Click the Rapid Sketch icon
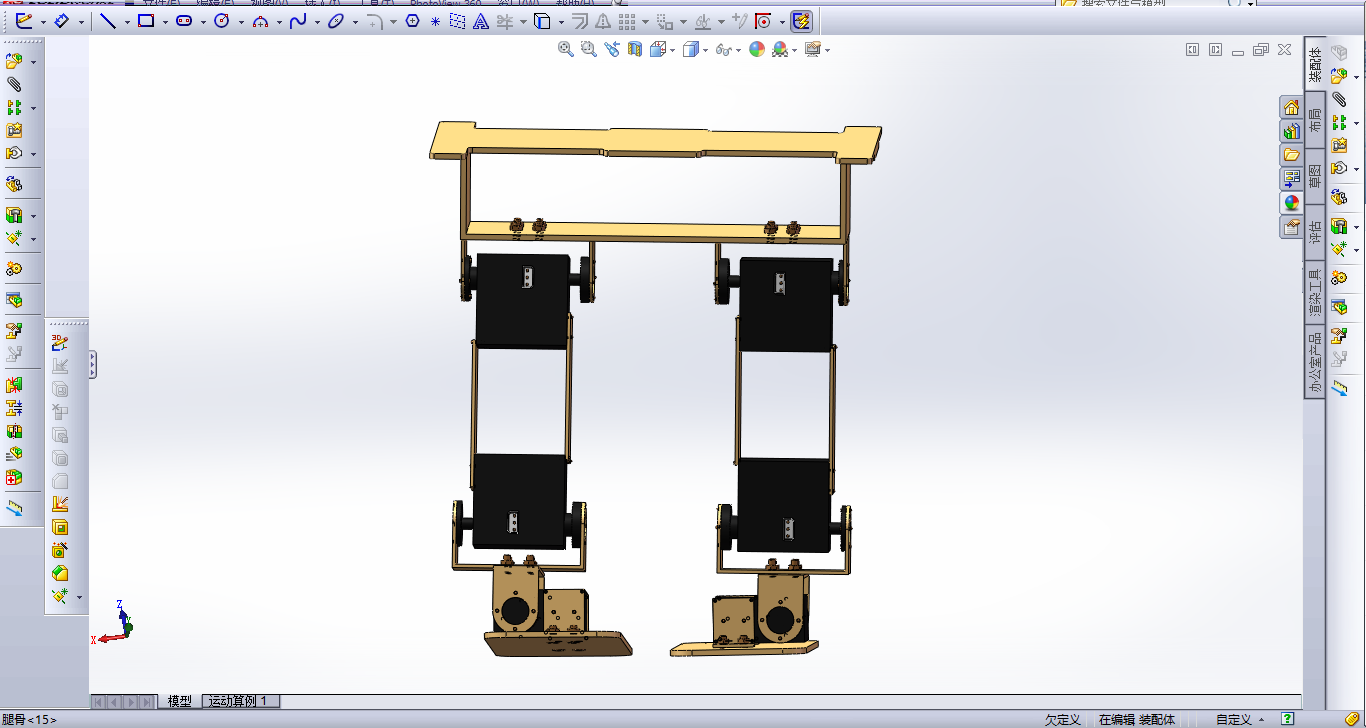 pos(801,20)
